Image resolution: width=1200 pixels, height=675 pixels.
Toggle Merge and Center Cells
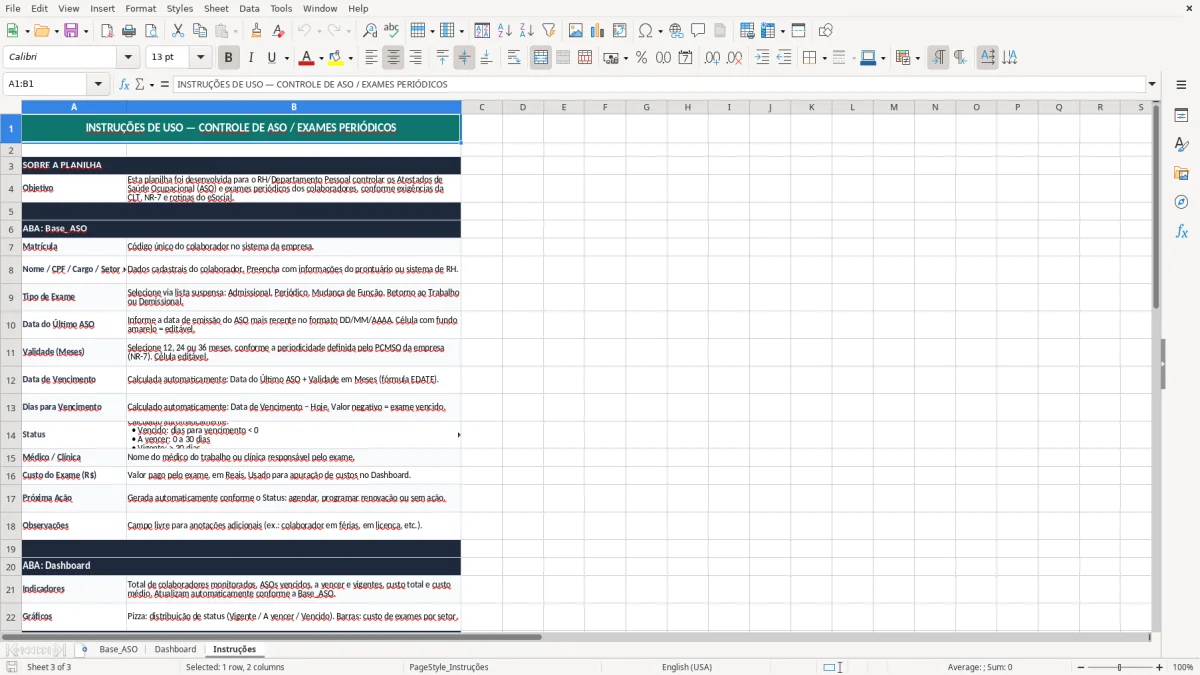(541, 58)
